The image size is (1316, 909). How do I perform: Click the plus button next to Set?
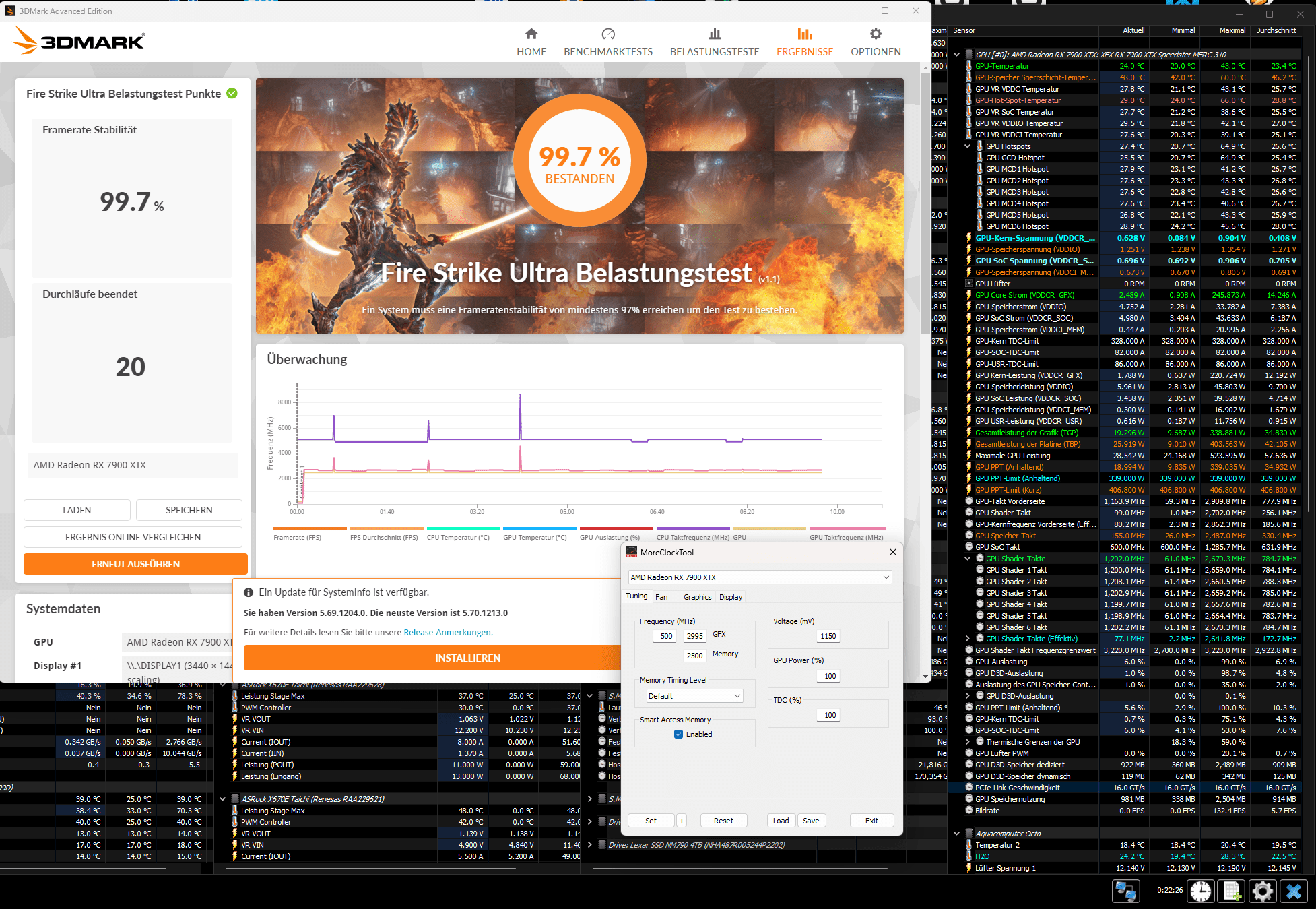[682, 821]
